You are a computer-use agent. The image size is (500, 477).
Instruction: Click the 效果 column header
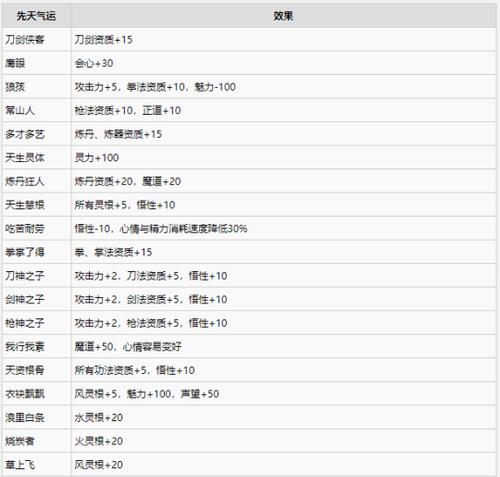click(x=283, y=16)
